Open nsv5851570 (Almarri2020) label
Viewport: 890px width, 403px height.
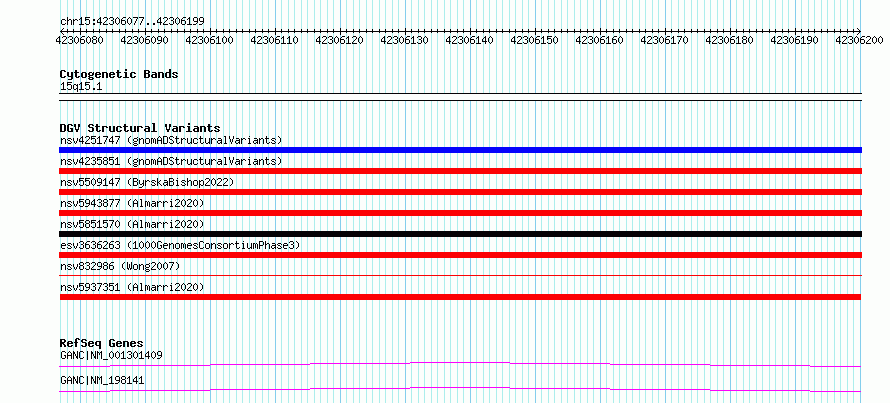click(x=132, y=224)
